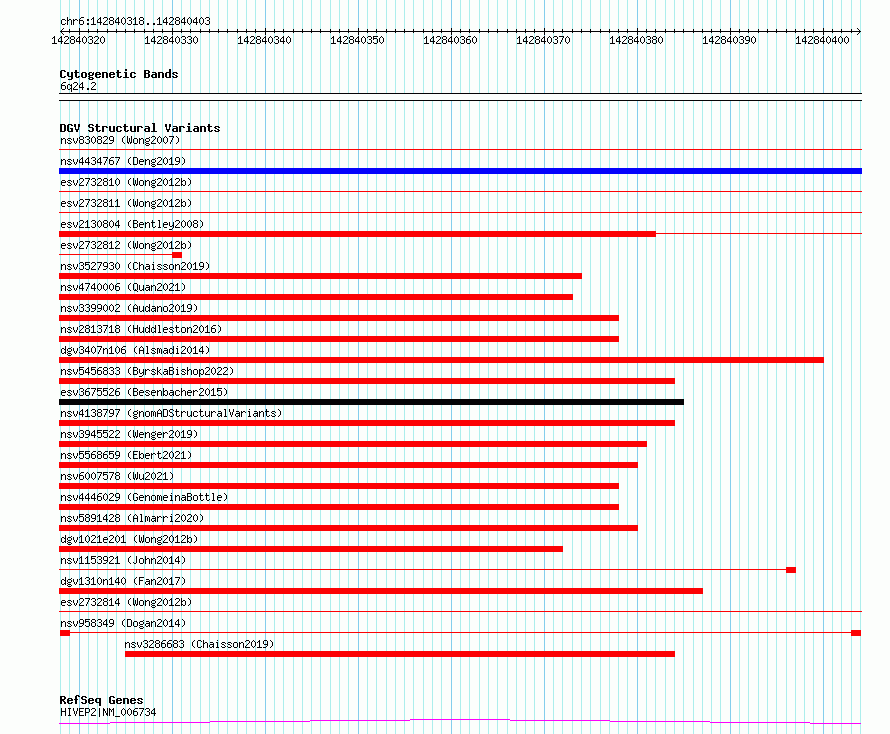Select nsv3945522 (Wenger2019) label
The height and width of the screenshot is (734, 890).
pyautogui.click(x=129, y=434)
